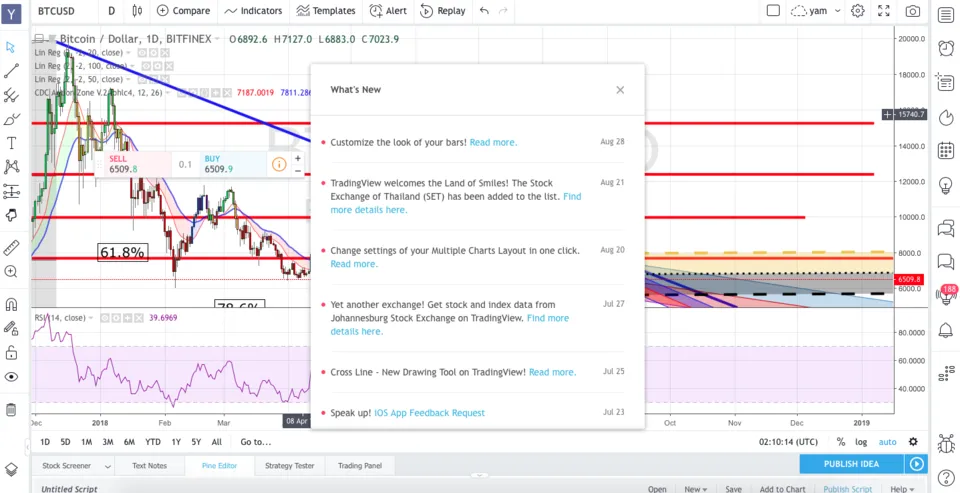
Task: Open the Stock Screener tab
Action: (x=67, y=465)
